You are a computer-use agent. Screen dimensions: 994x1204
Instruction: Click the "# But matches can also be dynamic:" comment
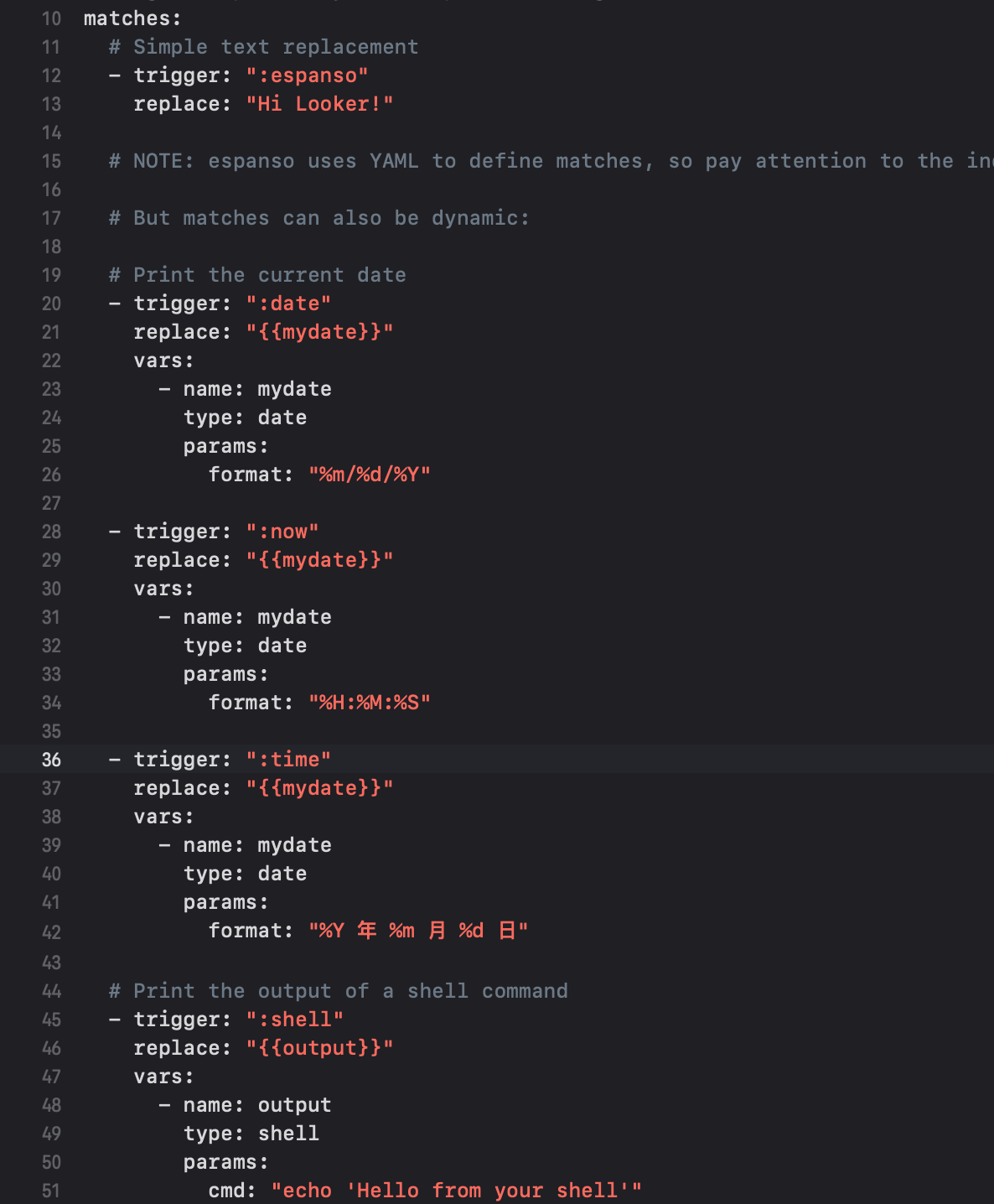tap(319, 218)
